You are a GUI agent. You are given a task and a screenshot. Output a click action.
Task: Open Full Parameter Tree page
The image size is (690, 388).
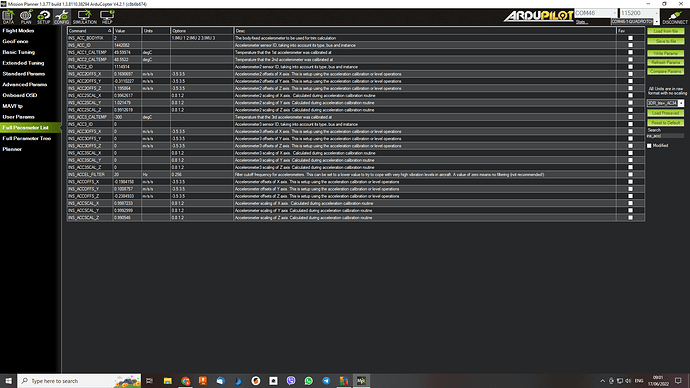click(x=27, y=138)
